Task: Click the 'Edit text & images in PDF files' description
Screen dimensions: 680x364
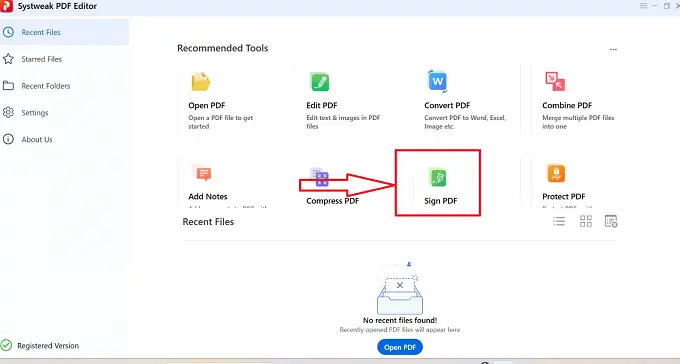Action: pos(343,122)
